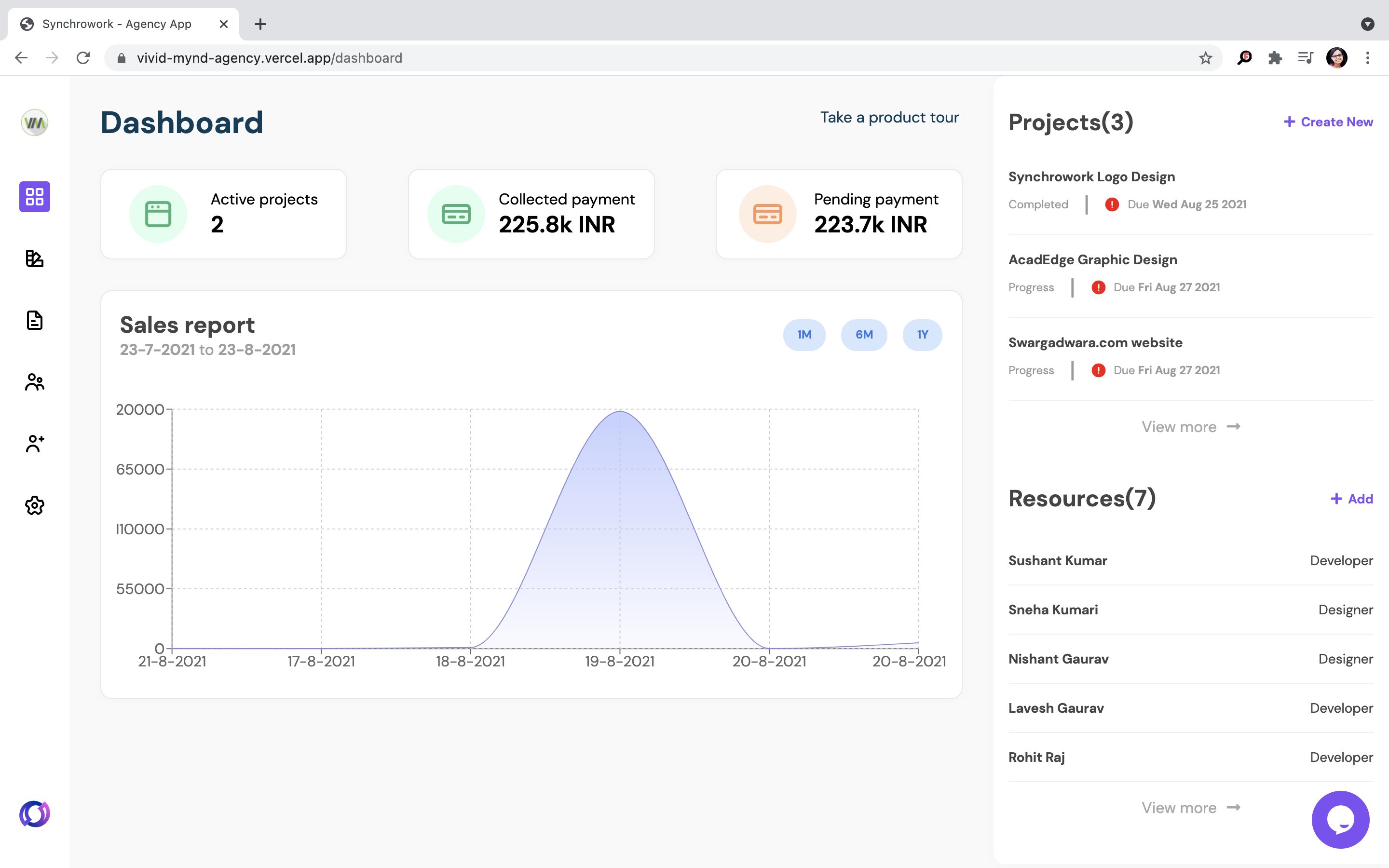Click Take a product tour link
This screenshot has height=868, width=1389.
point(889,118)
